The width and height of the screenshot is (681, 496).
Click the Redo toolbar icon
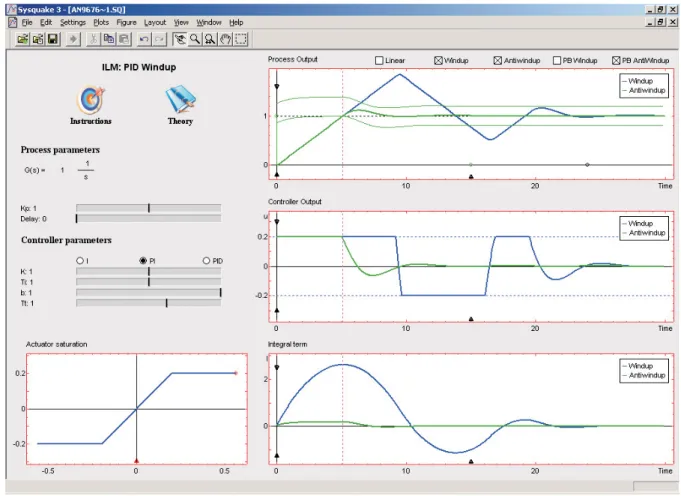click(x=159, y=40)
